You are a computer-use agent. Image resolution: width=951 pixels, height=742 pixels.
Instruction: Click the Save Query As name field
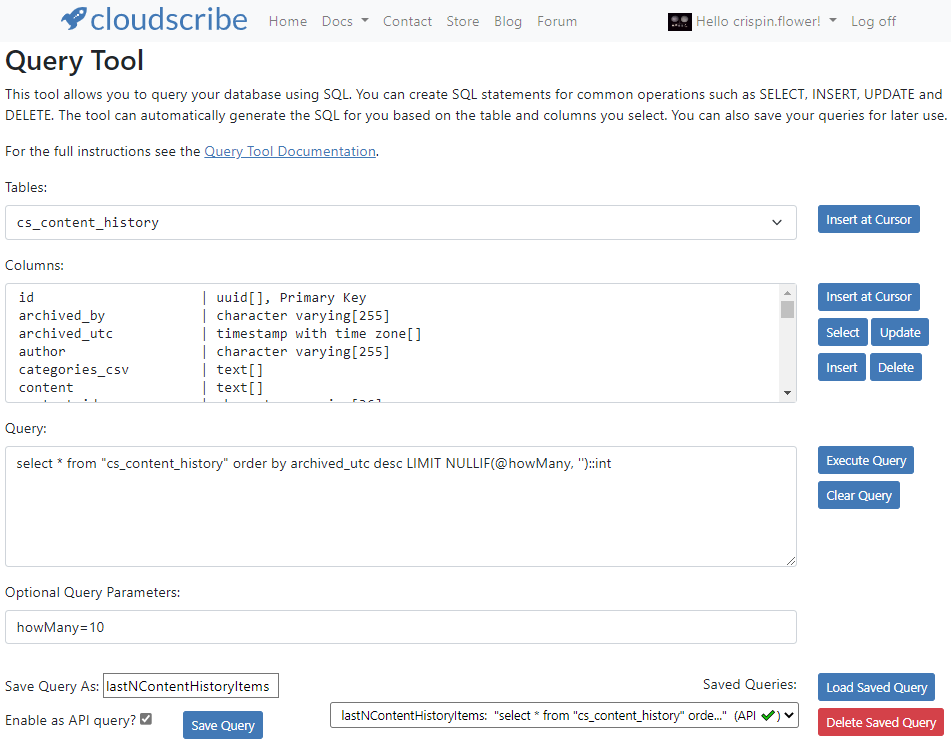(x=191, y=686)
